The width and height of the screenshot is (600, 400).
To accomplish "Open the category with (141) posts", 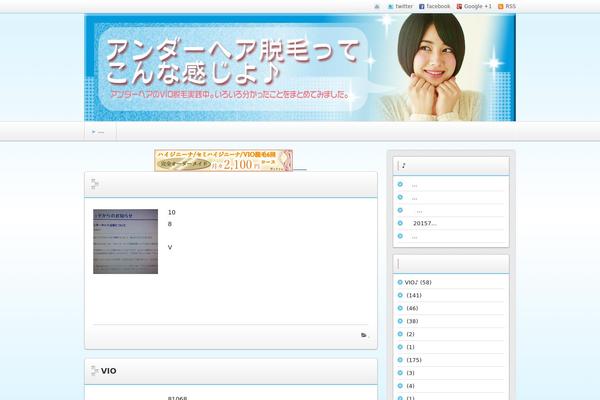I will point(414,296).
